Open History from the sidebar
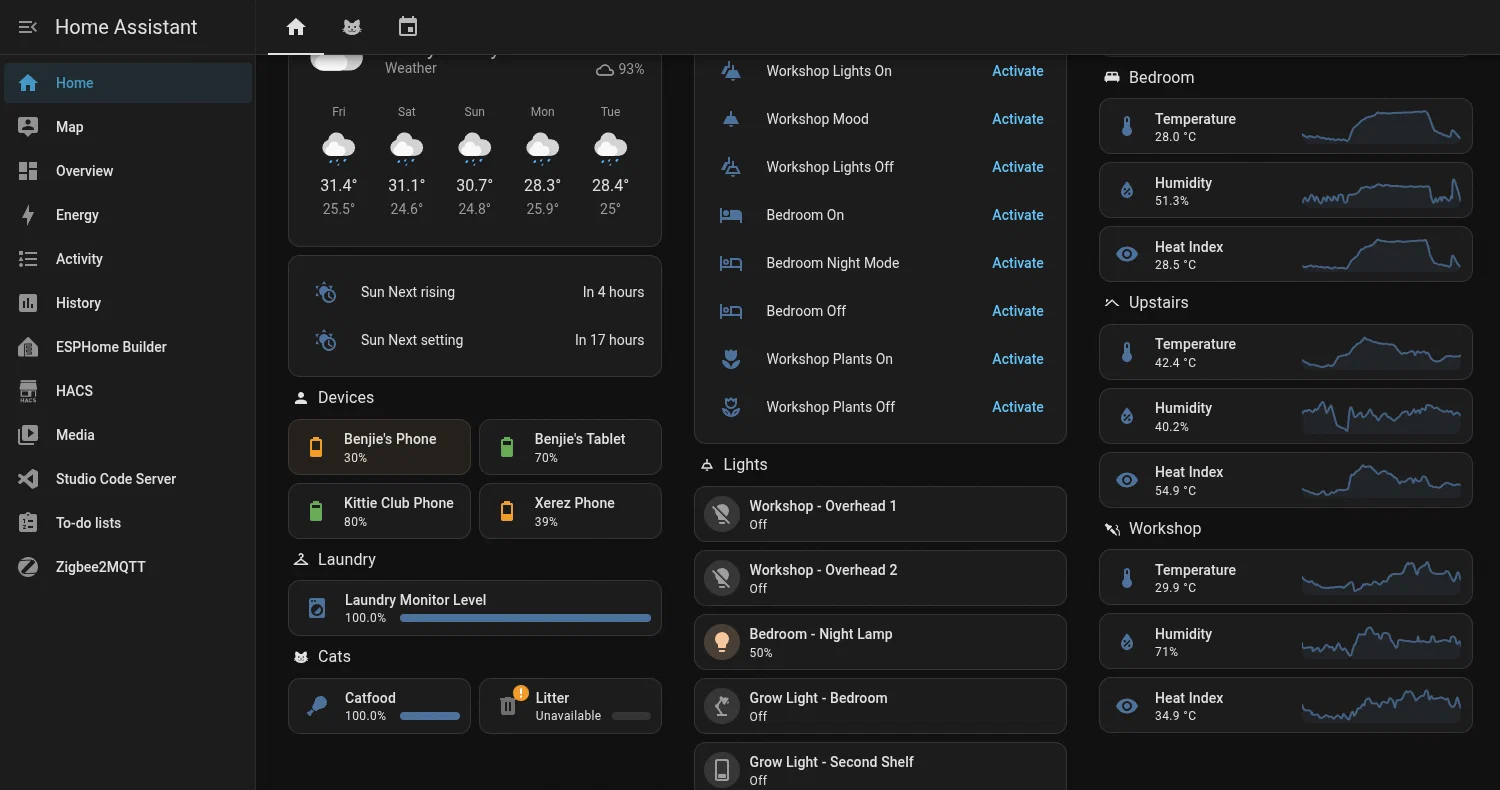The height and width of the screenshot is (790, 1500). (x=128, y=303)
